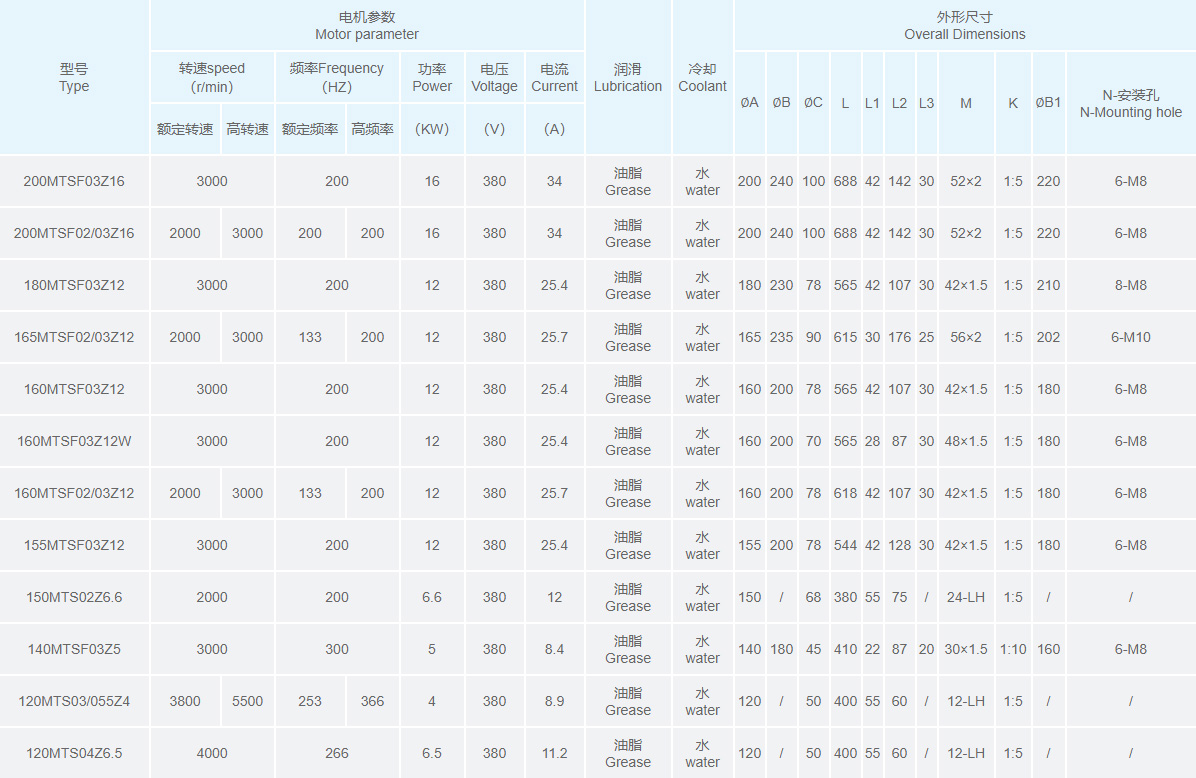Click the Overall Dimensions header cell
1196x778 pixels.
[964, 26]
